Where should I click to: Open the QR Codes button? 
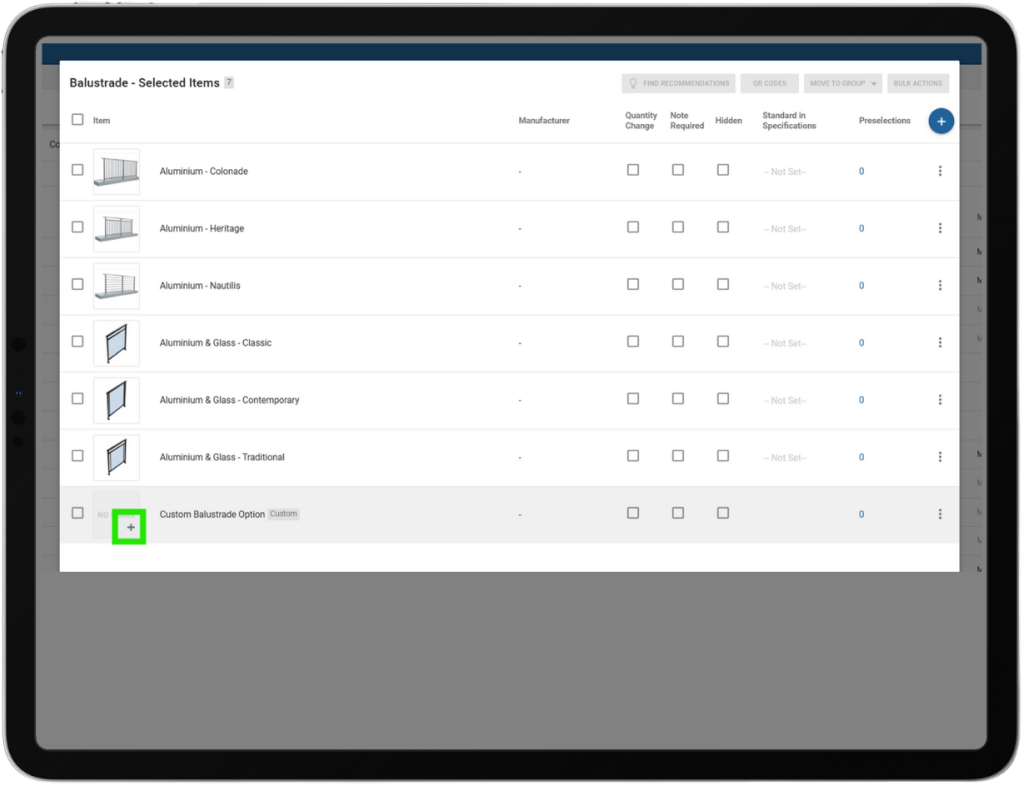(769, 83)
